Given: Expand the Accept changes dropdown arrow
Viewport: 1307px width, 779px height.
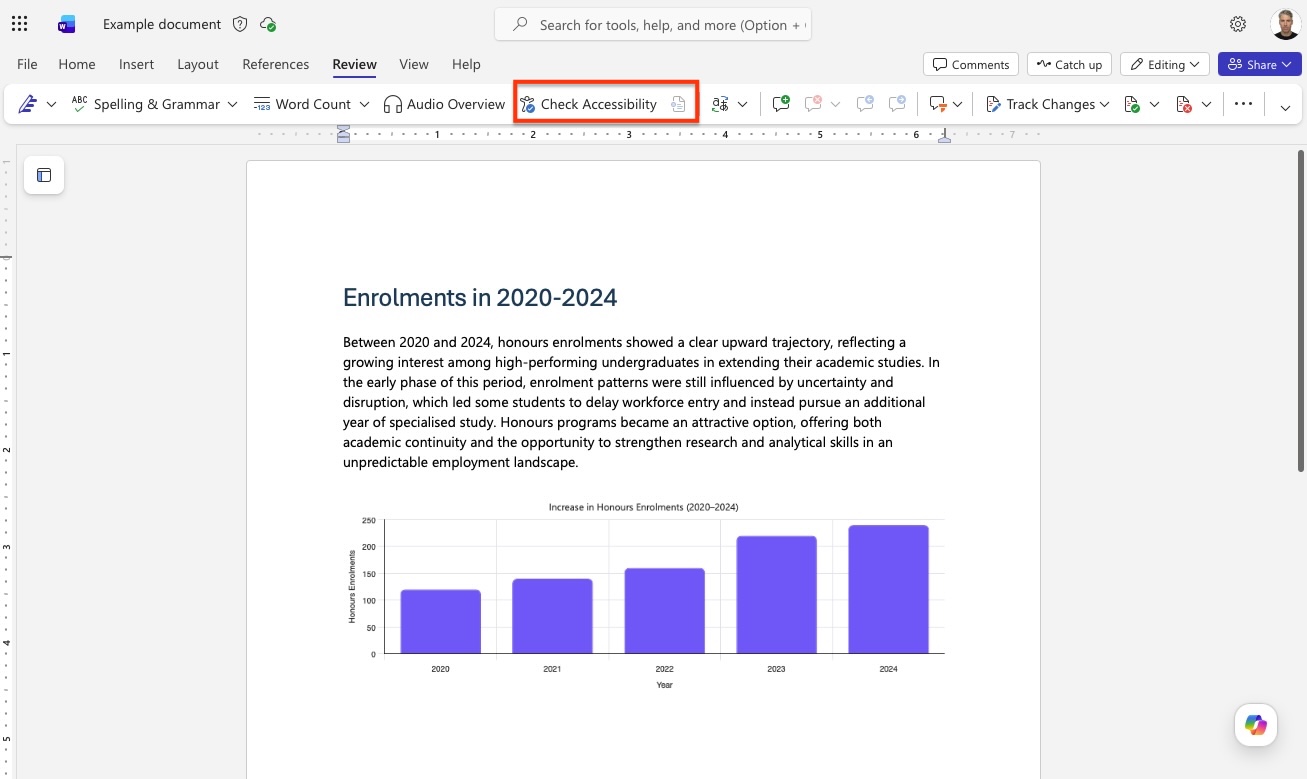Looking at the screenshot, I should click(1154, 104).
